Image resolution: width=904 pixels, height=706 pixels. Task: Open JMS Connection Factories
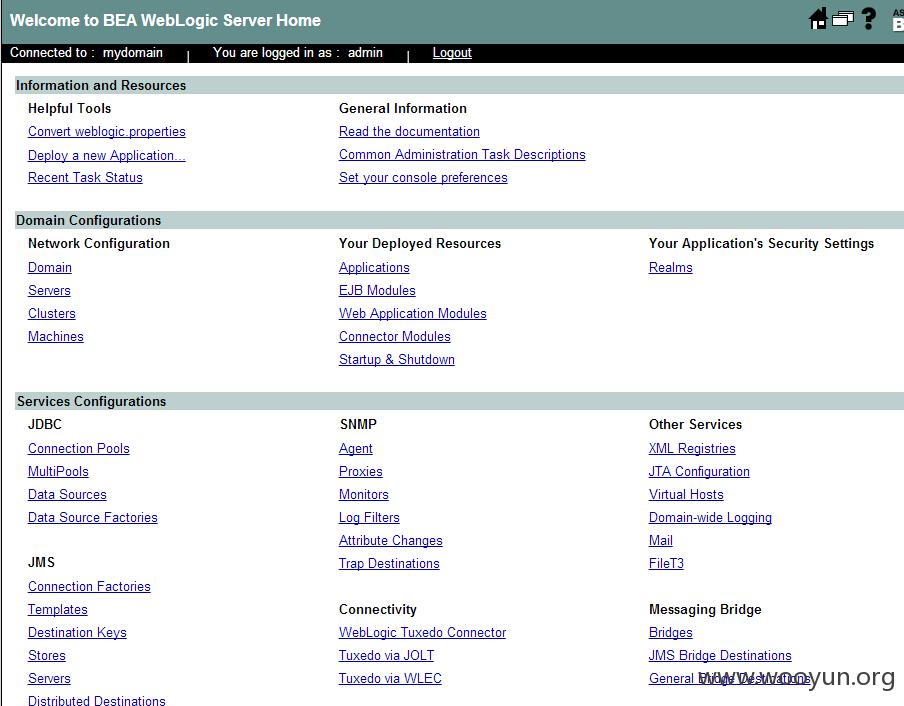(x=89, y=587)
